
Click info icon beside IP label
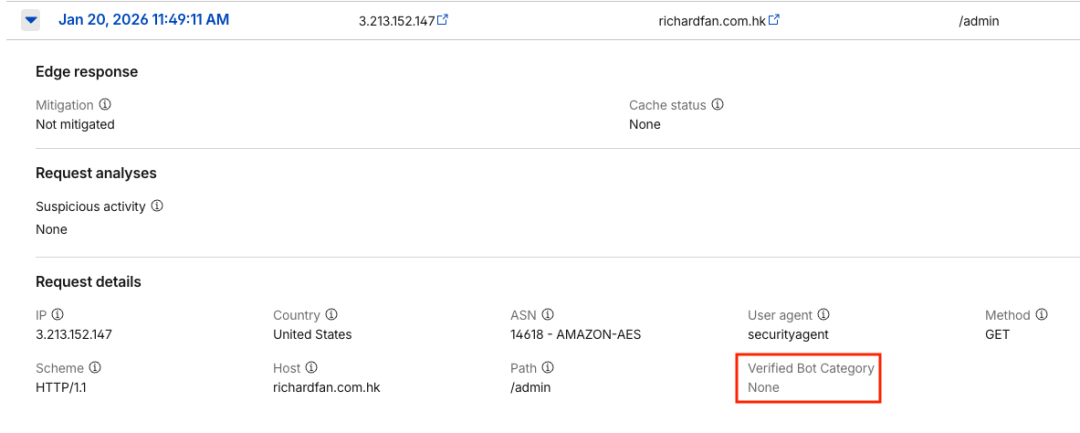pyautogui.click(x=58, y=315)
